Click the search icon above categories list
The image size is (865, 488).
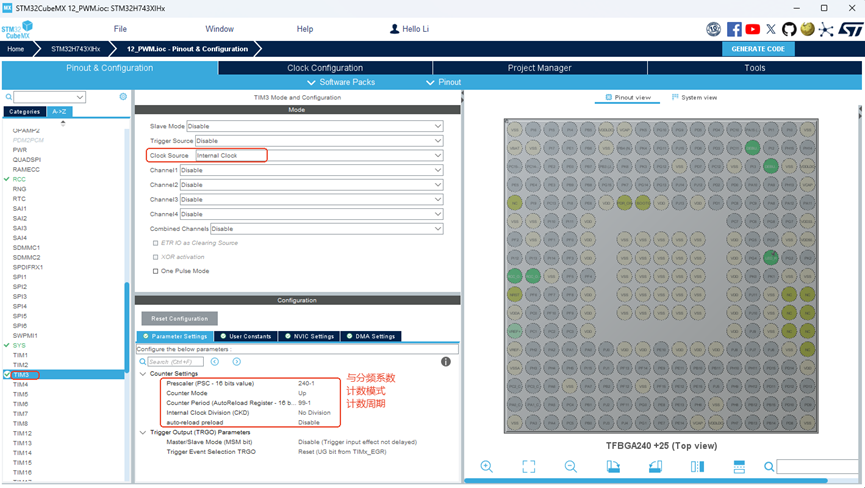pyautogui.click(x=8, y=97)
